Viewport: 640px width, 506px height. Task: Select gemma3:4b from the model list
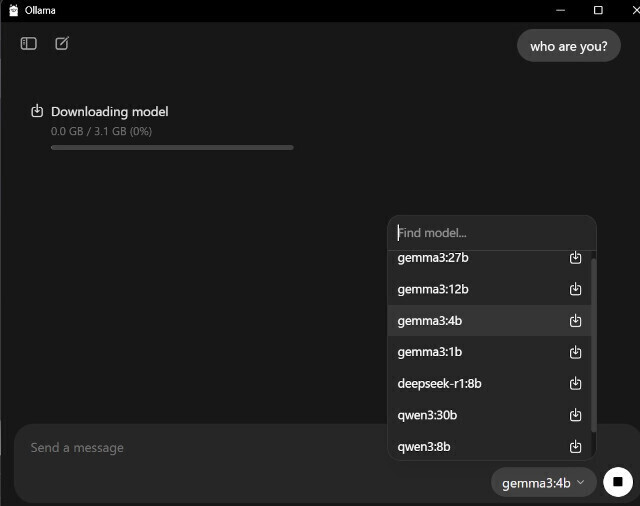pos(489,321)
